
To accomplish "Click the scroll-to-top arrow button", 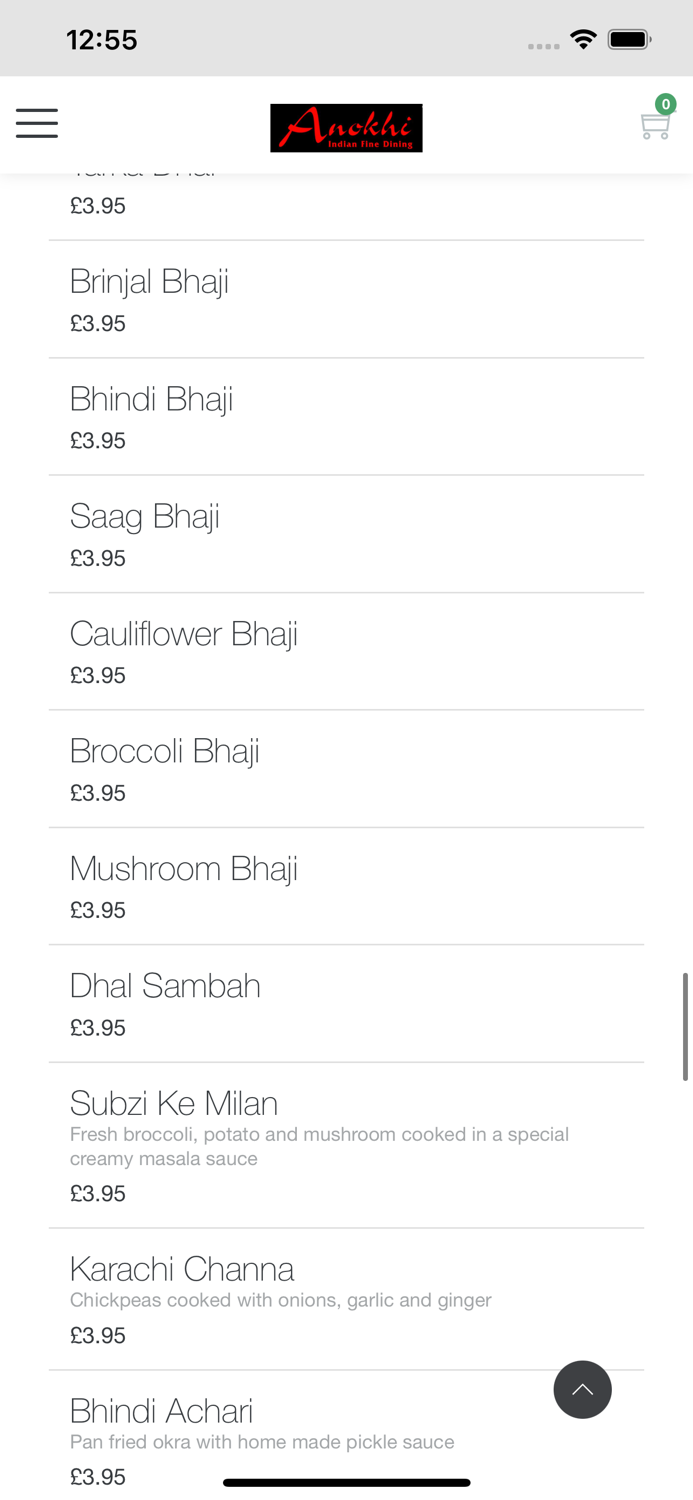I will (x=583, y=1389).
